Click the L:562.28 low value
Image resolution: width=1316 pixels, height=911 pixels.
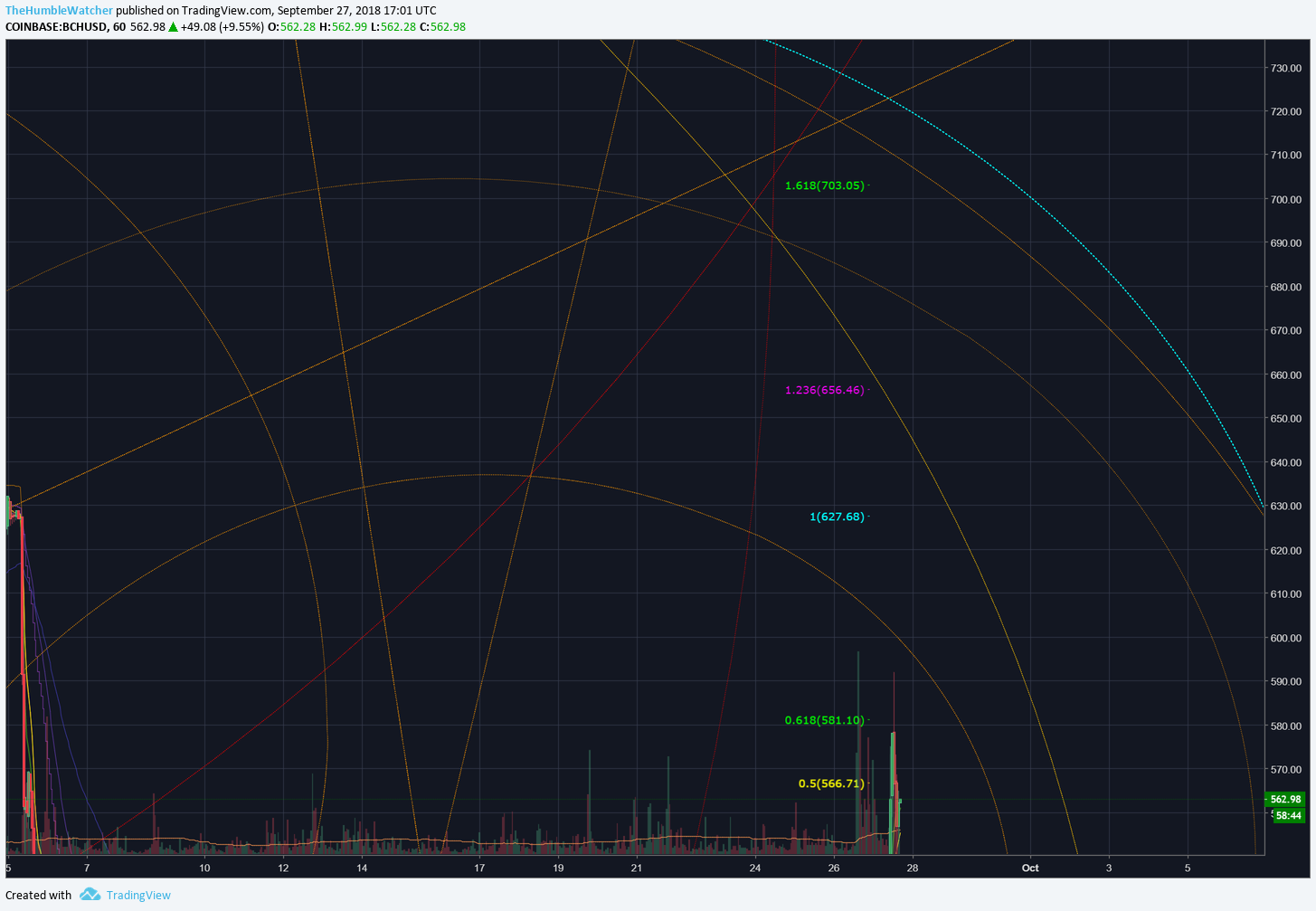coord(393,26)
